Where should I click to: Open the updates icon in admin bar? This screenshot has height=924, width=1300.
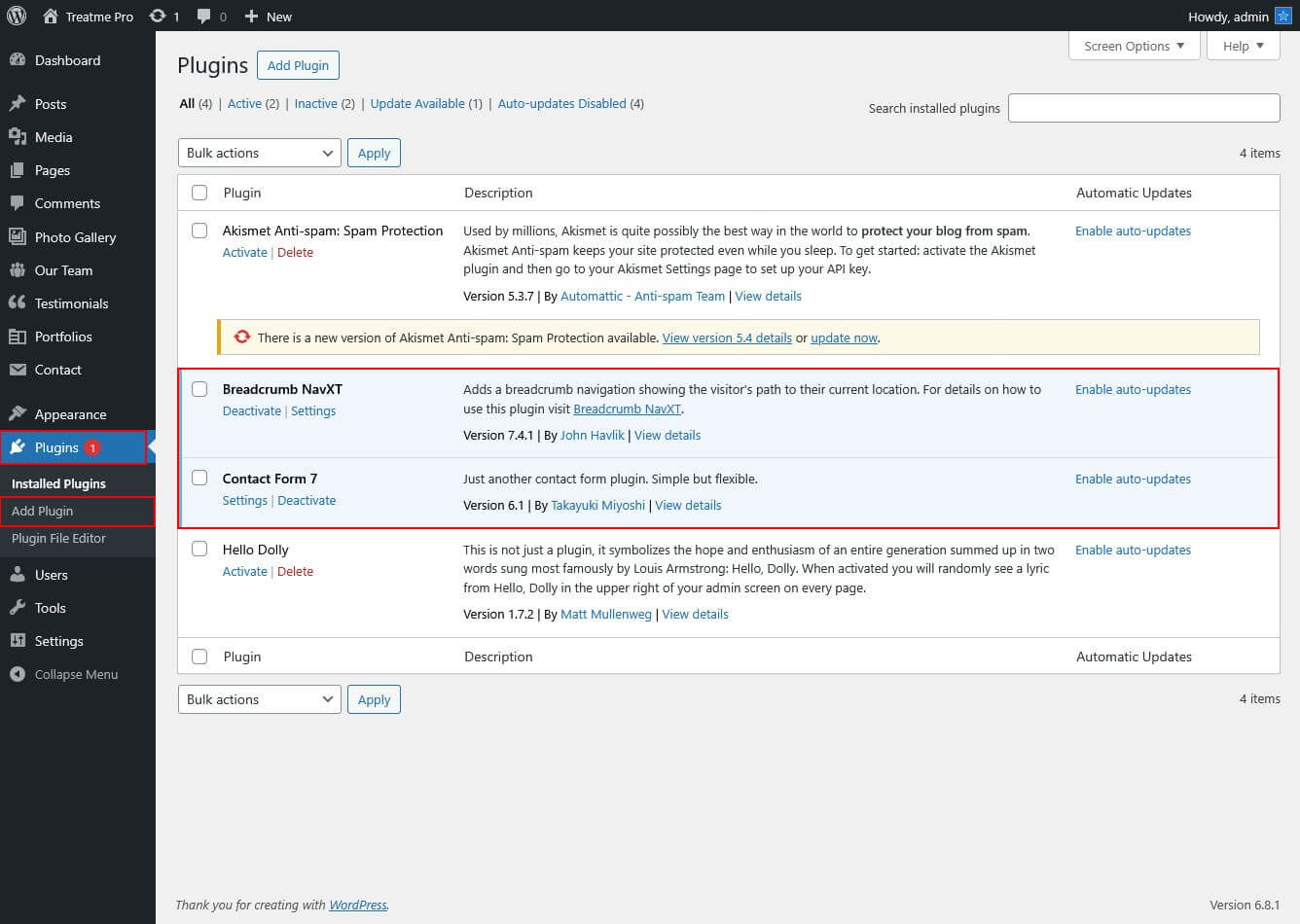(x=158, y=16)
